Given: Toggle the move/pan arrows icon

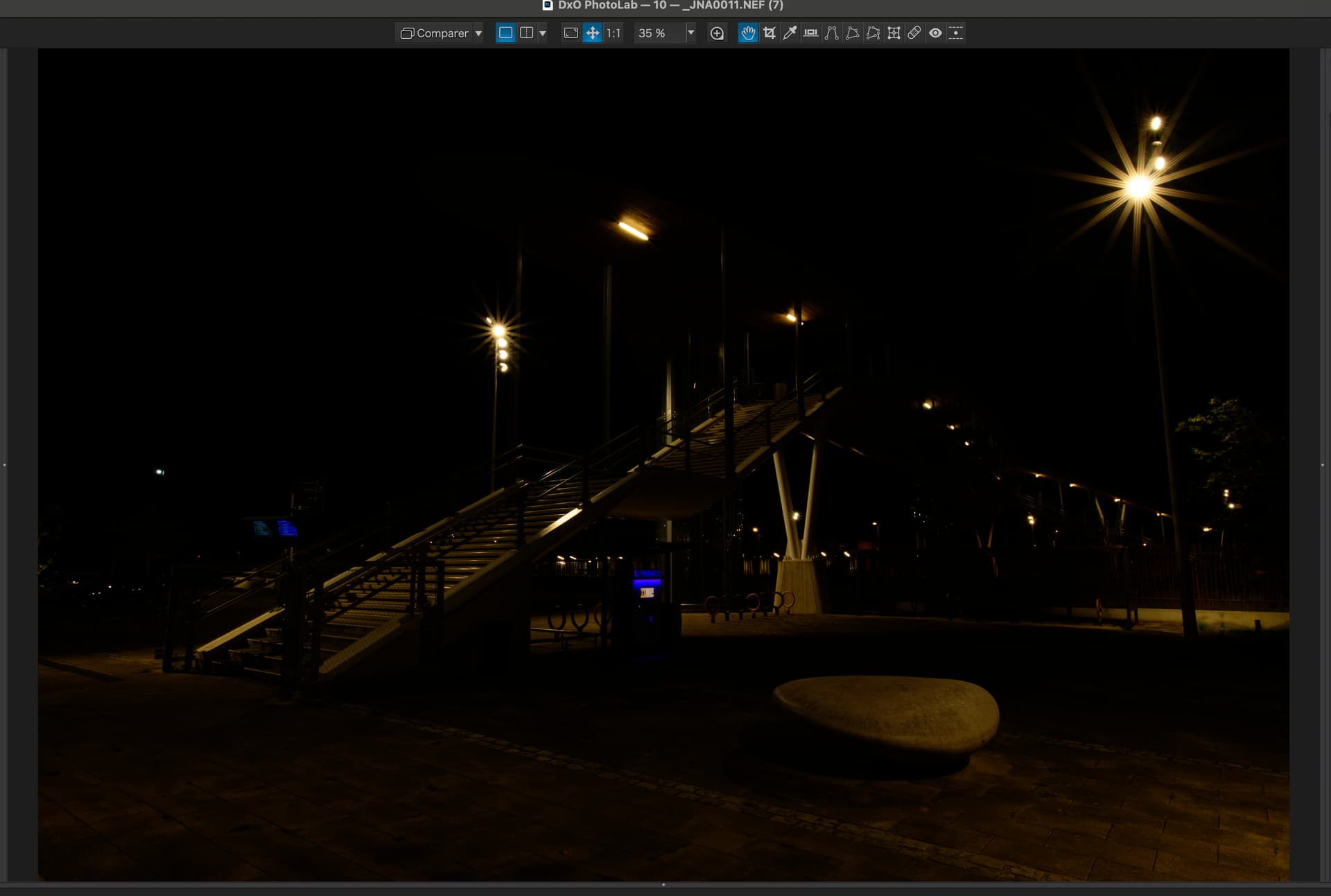Looking at the screenshot, I should 592,33.
